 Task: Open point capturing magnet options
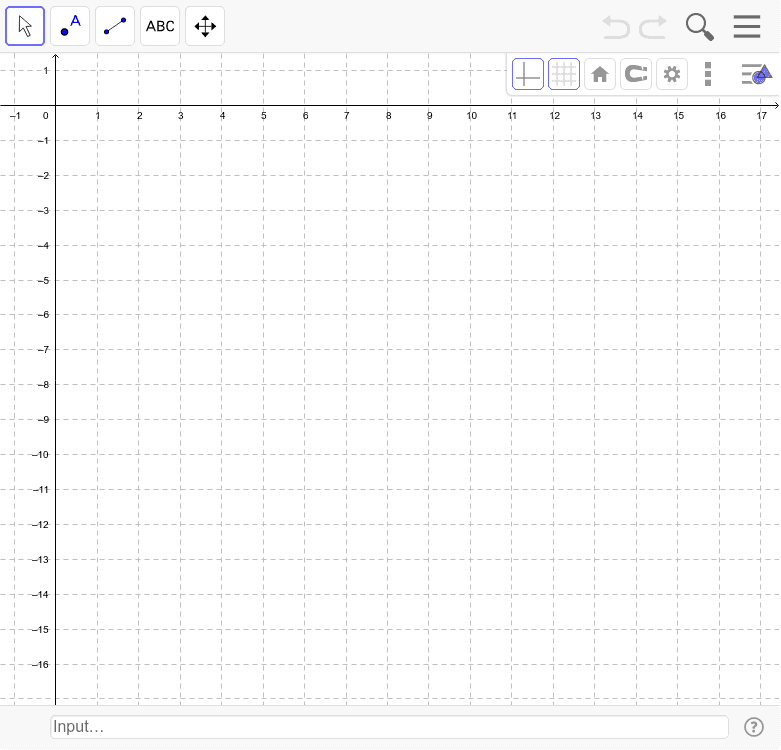[x=636, y=74]
